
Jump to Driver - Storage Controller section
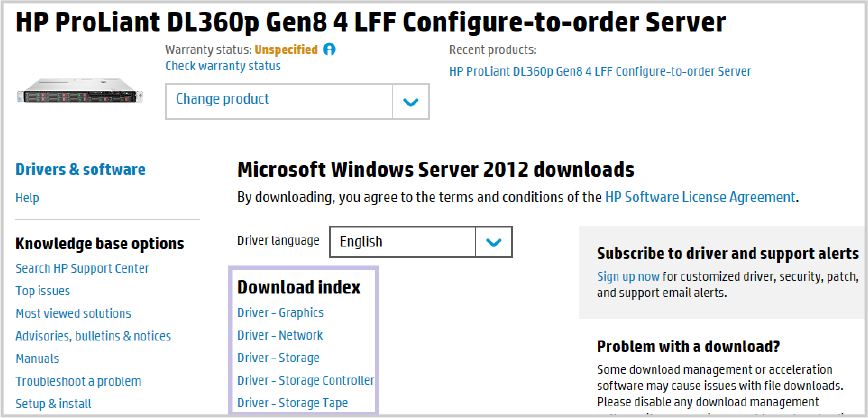click(306, 380)
